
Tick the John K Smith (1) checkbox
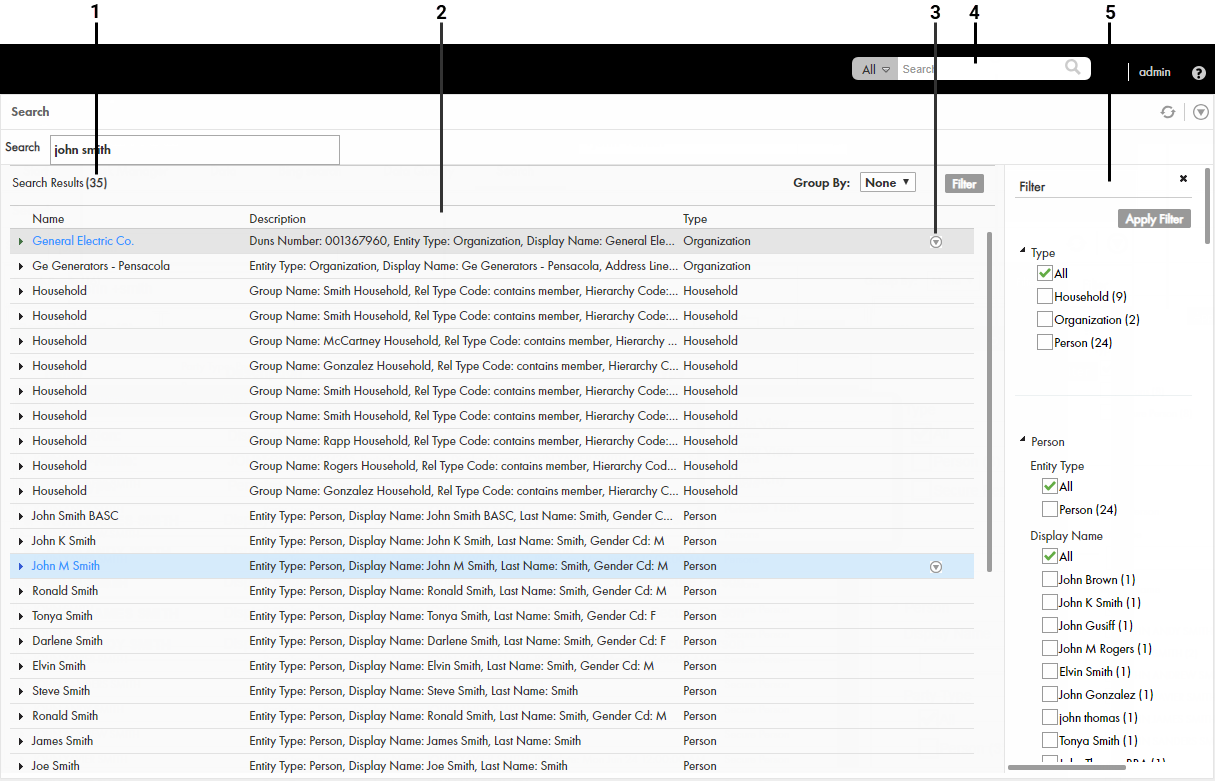pyautogui.click(x=1049, y=602)
